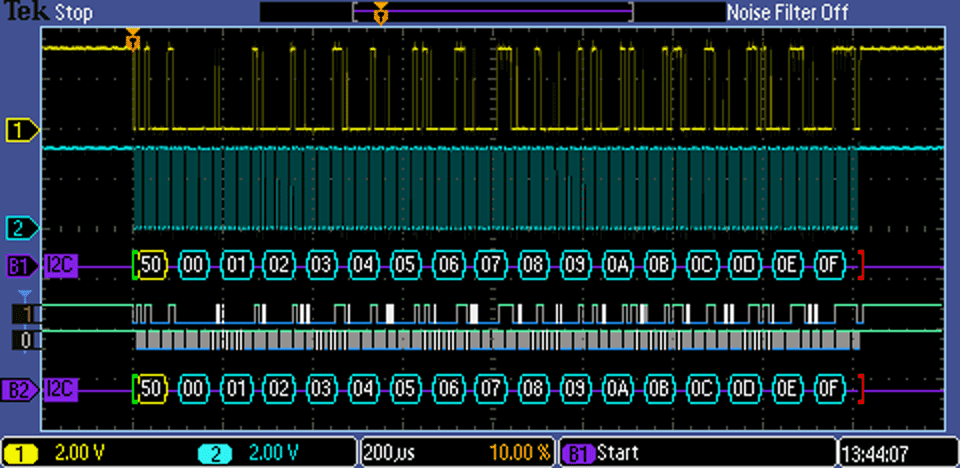Click the B1 data packet 08
The height and width of the screenshot is (468, 960).
tap(533, 265)
